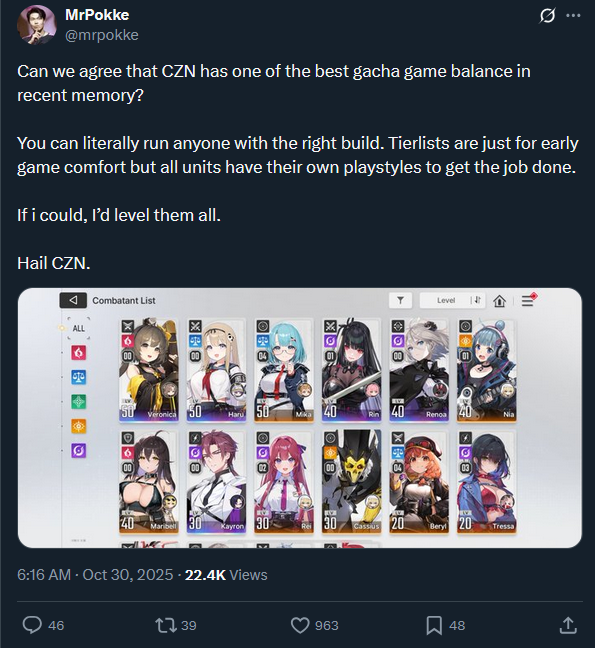Click the back arrow beside Combatant List
The height and width of the screenshot is (648, 595).
73,300
